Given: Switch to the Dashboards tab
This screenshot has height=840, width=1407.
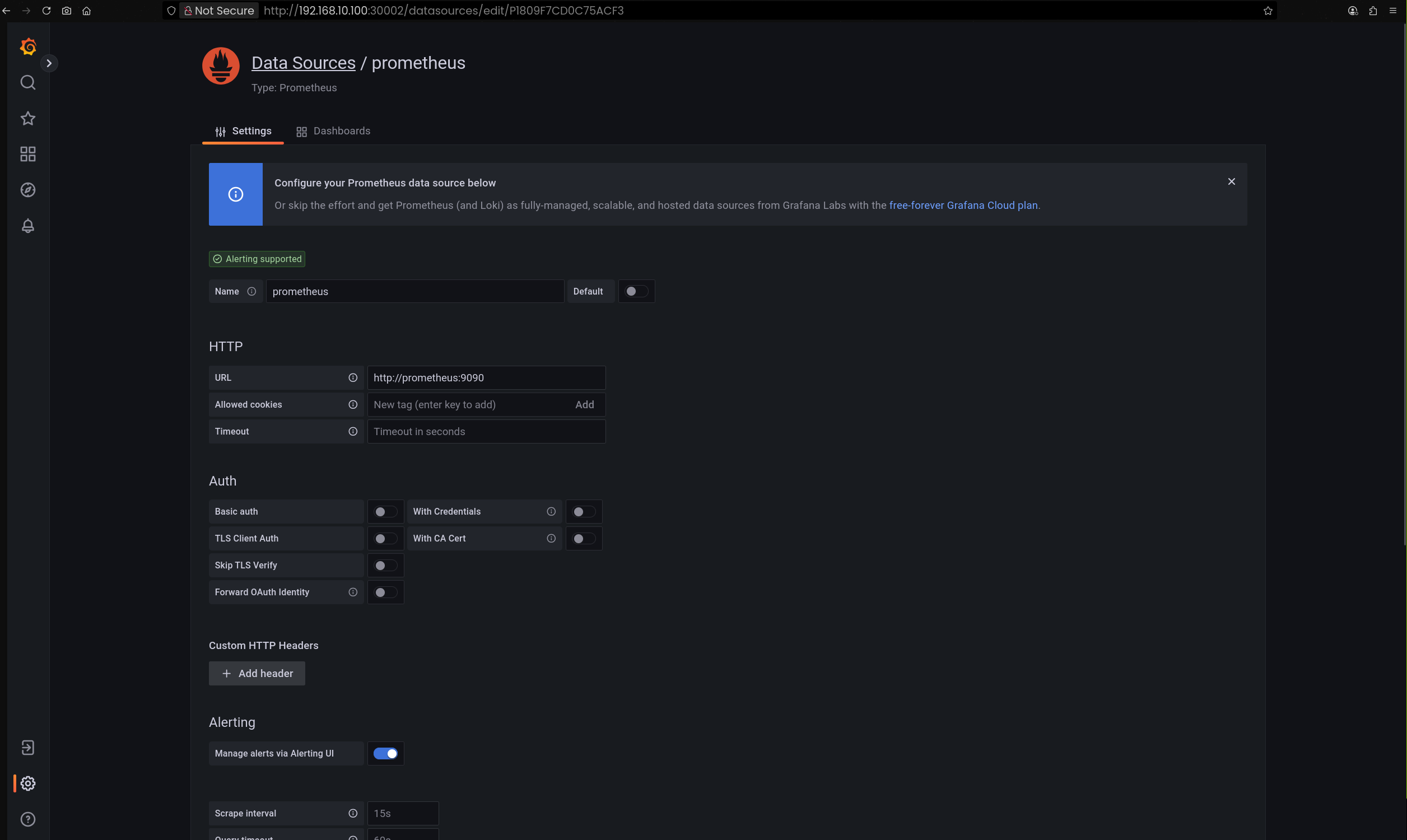Looking at the screenshot, I should tap(333, 132).
